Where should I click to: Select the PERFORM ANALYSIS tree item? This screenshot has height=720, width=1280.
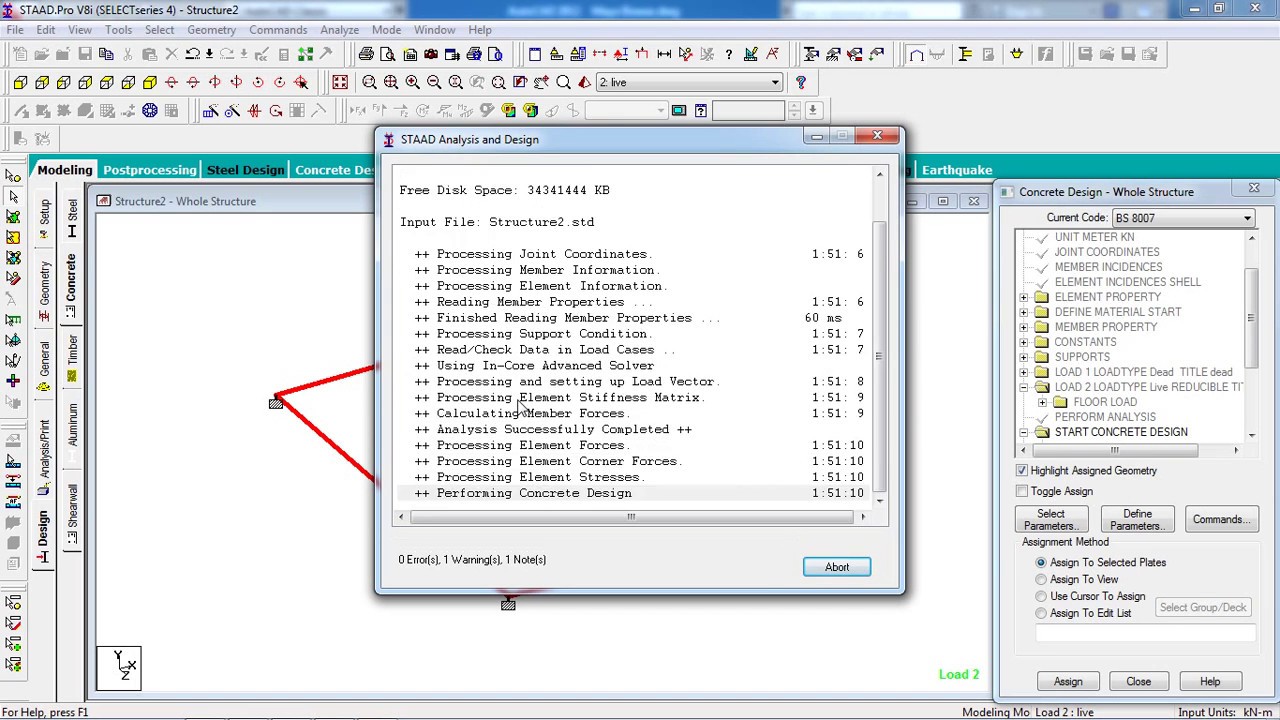point(1105,417)
